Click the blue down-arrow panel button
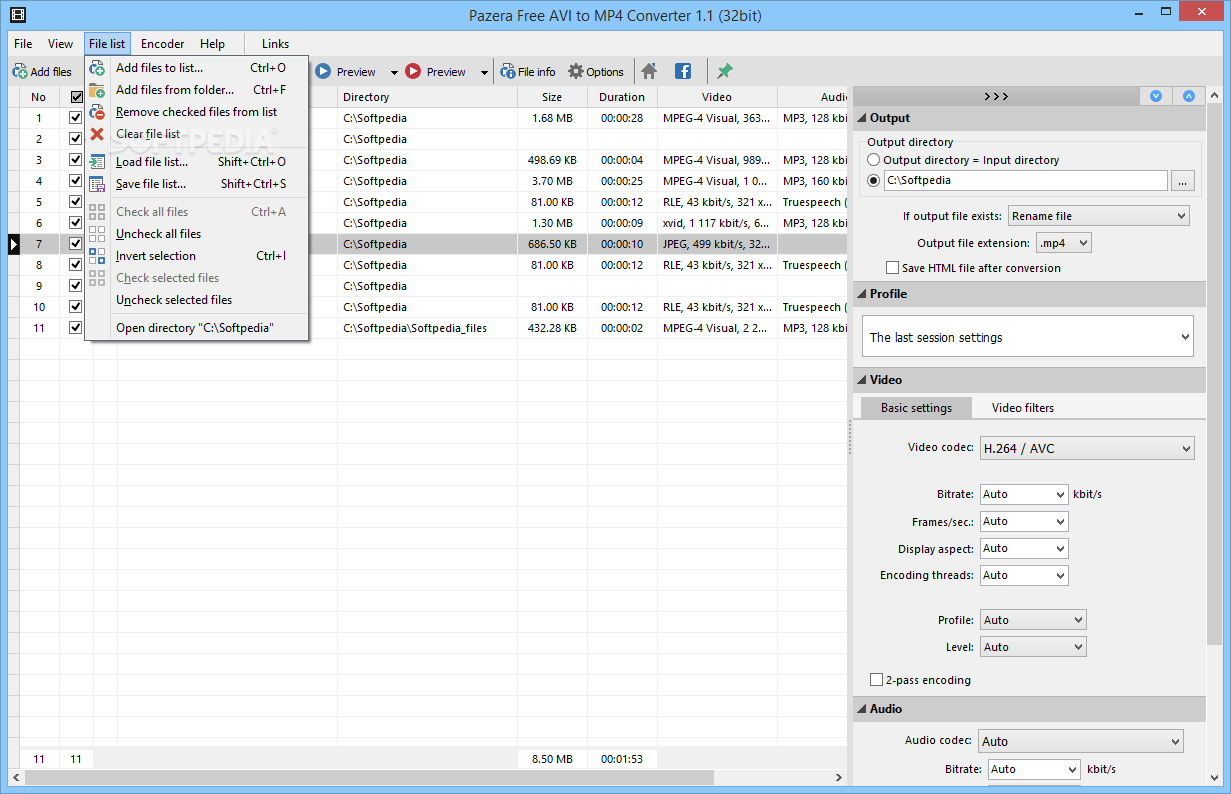This screenshot has height=794, width=1231. [x=1156, y=96]
